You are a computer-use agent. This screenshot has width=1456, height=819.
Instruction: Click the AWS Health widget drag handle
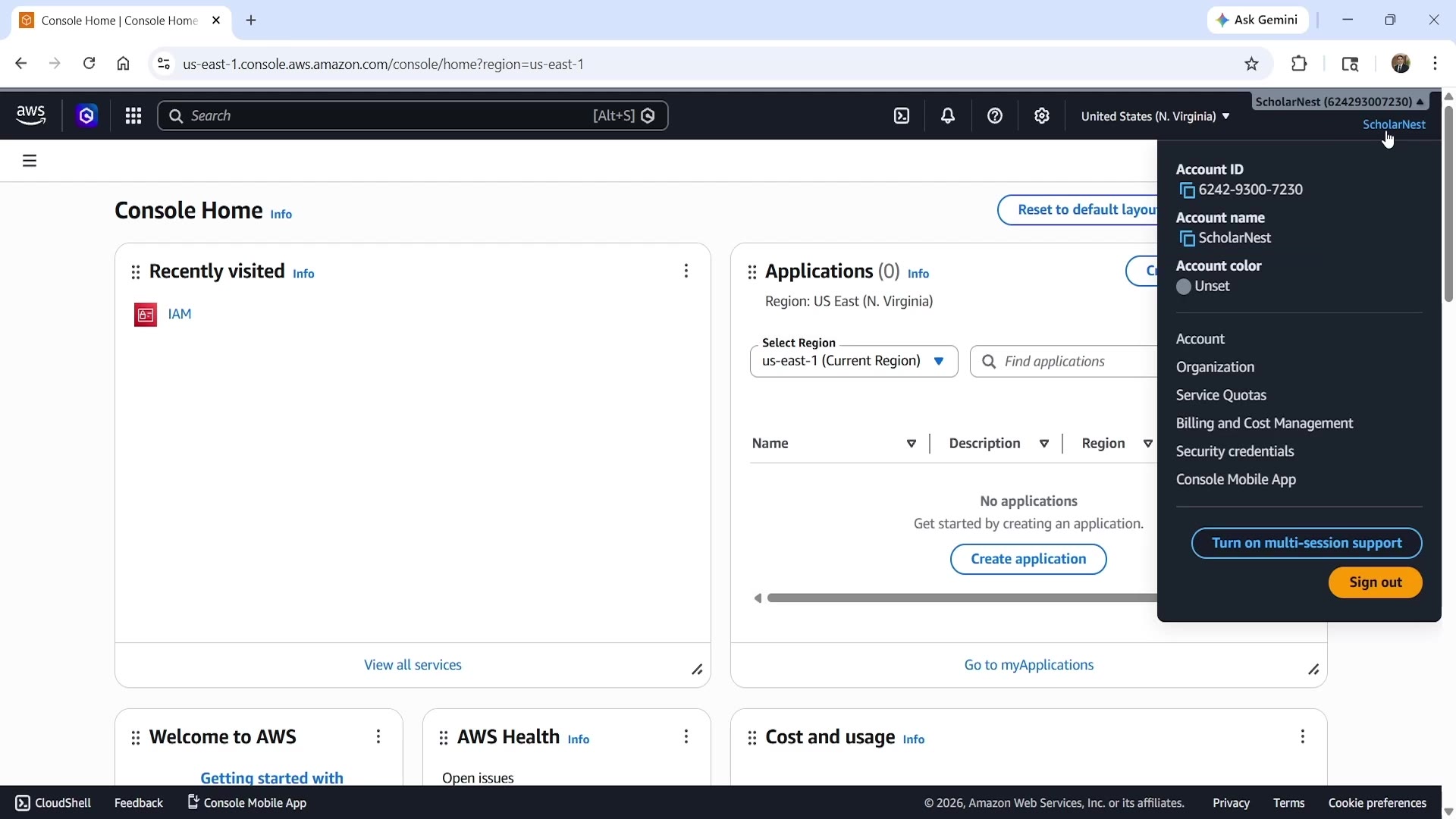[x=444, y=738]
